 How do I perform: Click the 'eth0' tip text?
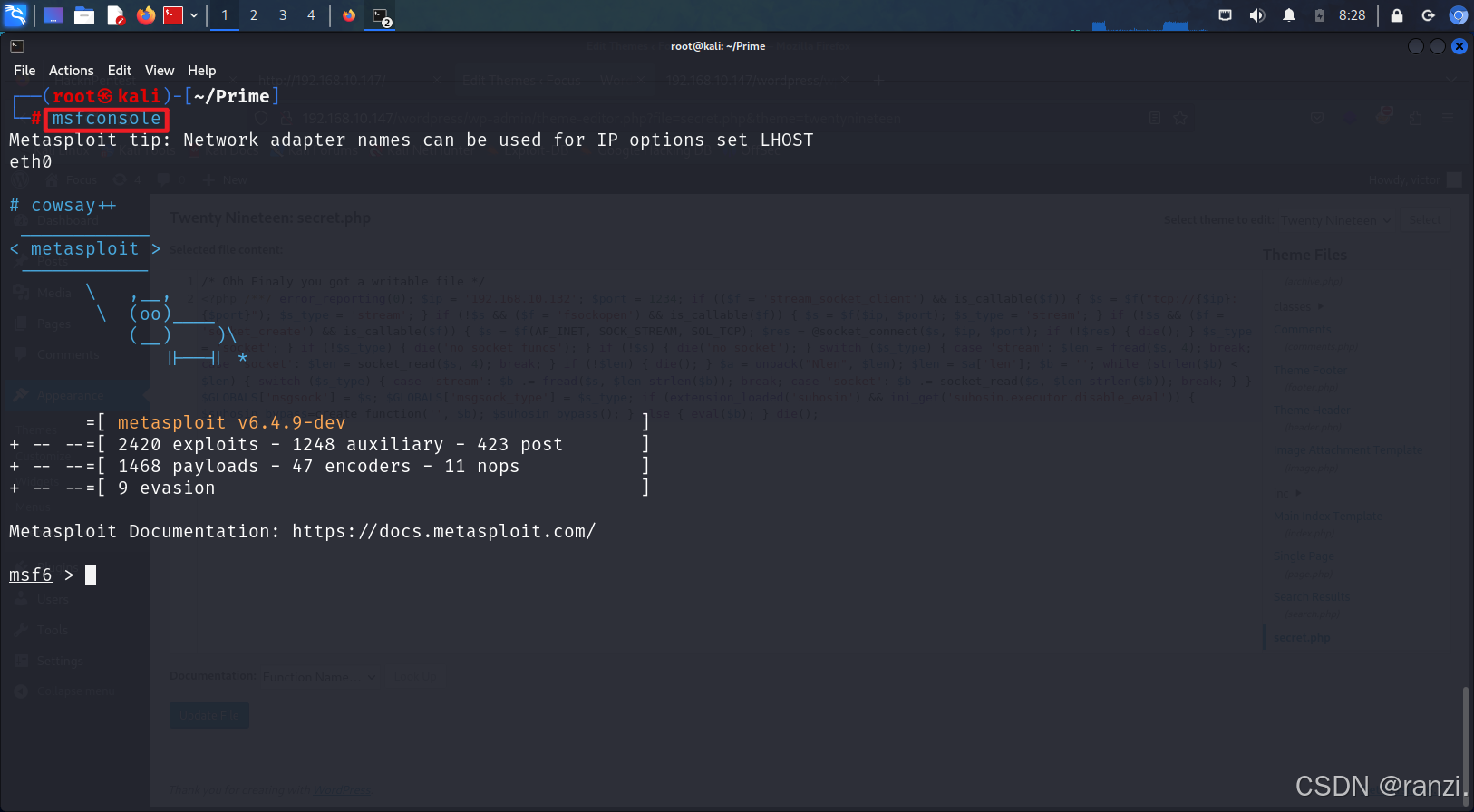[x=31, y=162]
